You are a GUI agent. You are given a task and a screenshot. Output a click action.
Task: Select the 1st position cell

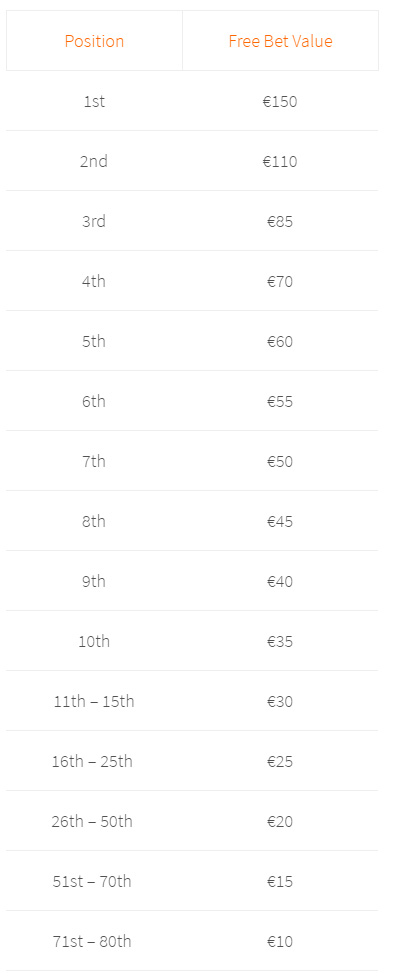[94, 101]
